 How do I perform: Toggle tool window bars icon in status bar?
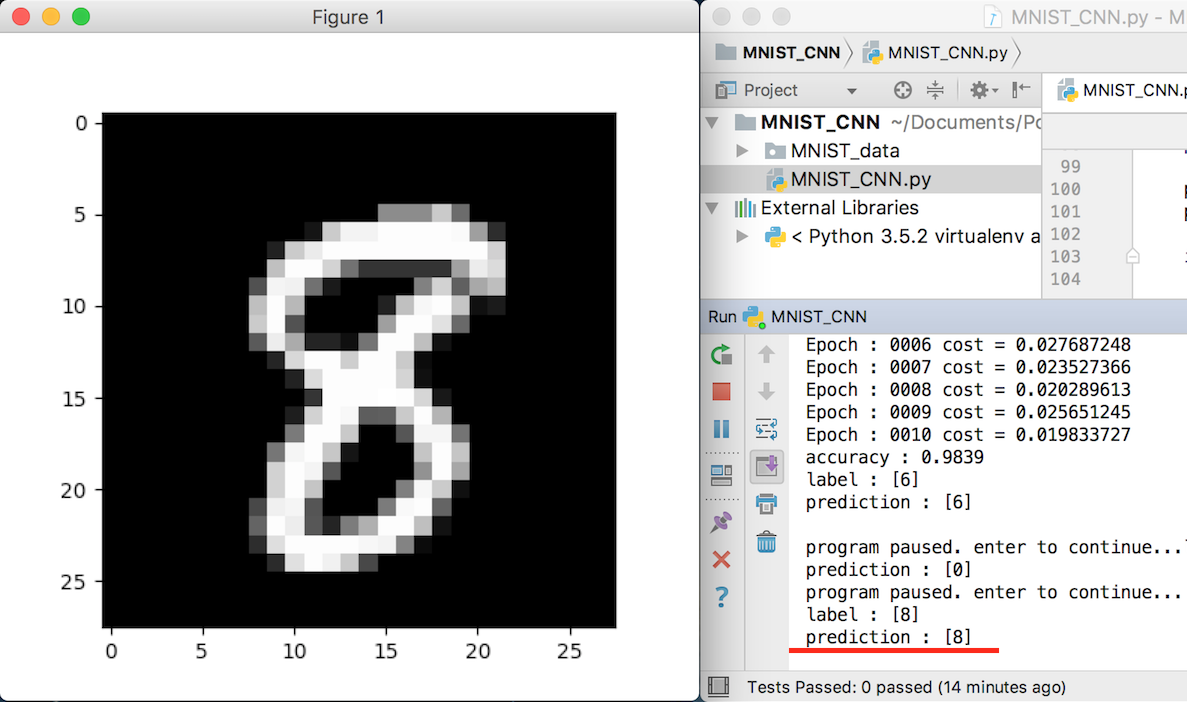[718, 686]
